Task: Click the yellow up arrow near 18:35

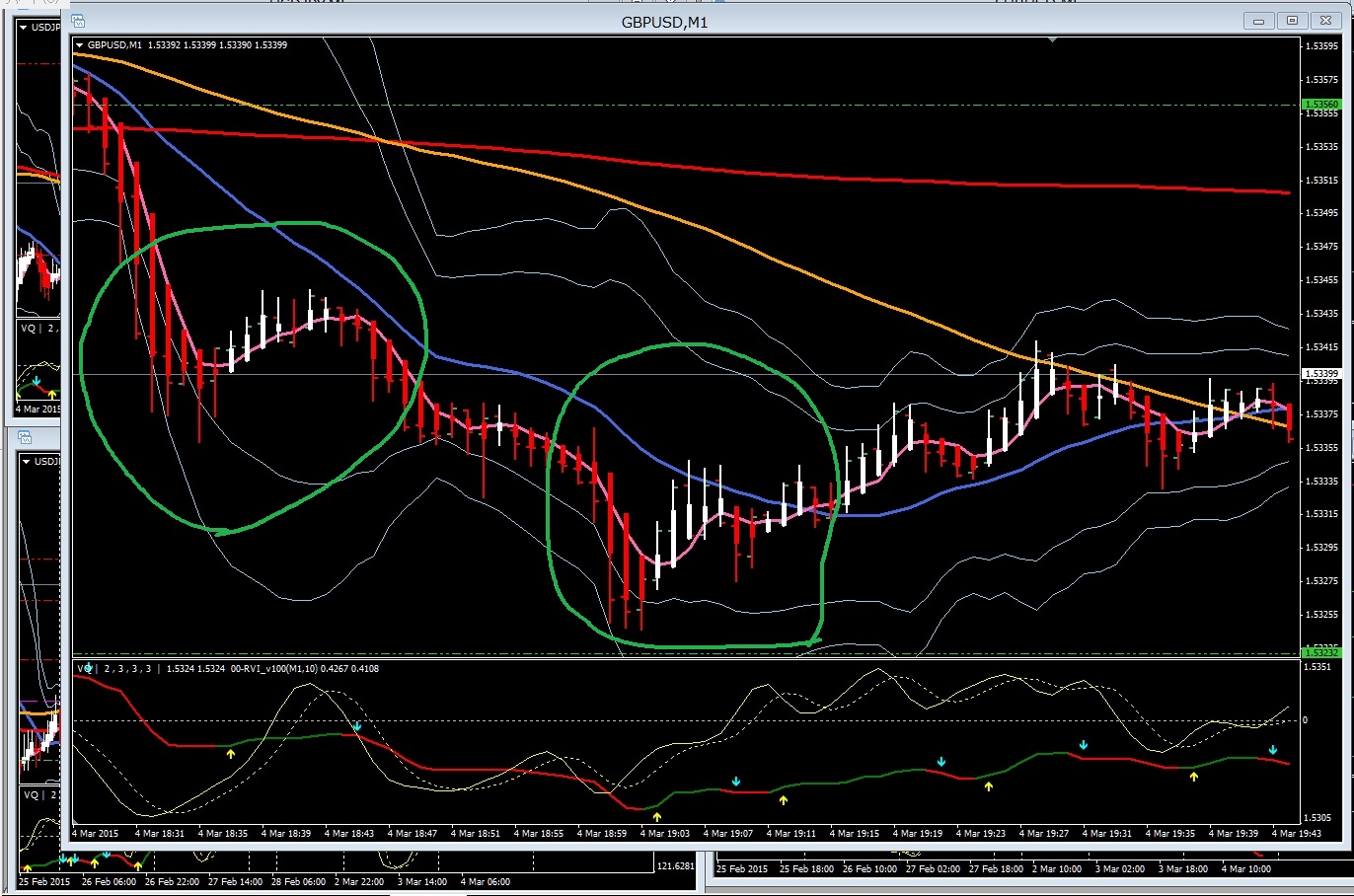Action: coord(231,754)
